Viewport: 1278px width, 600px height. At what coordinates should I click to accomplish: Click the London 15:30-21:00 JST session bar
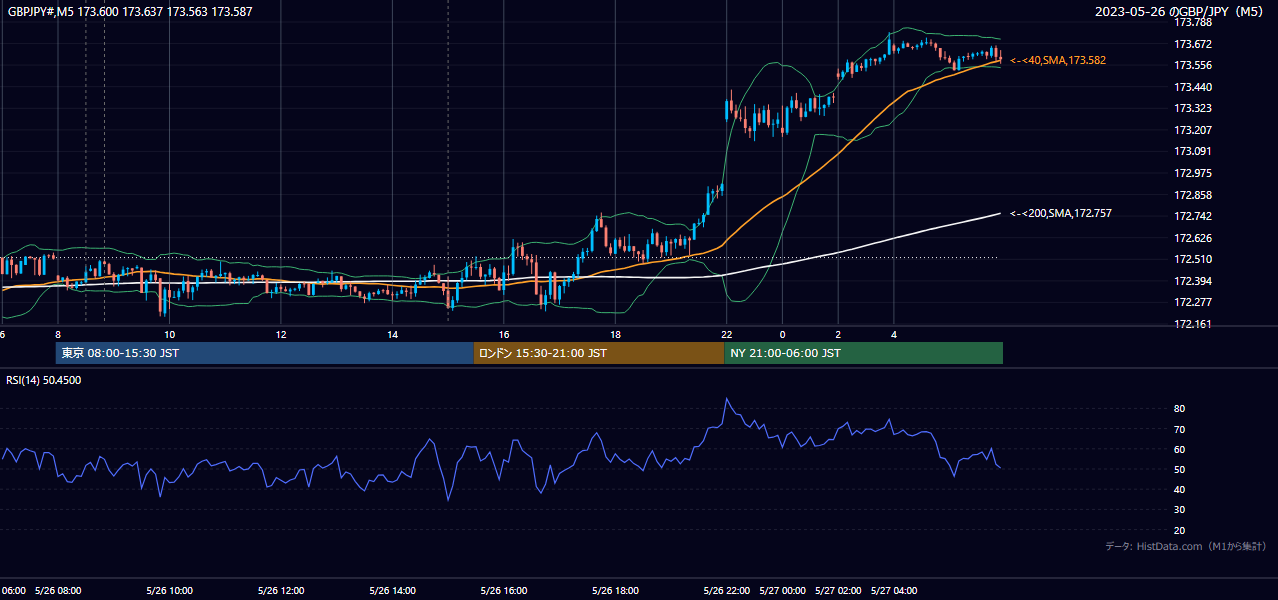(x=599, y=353)
